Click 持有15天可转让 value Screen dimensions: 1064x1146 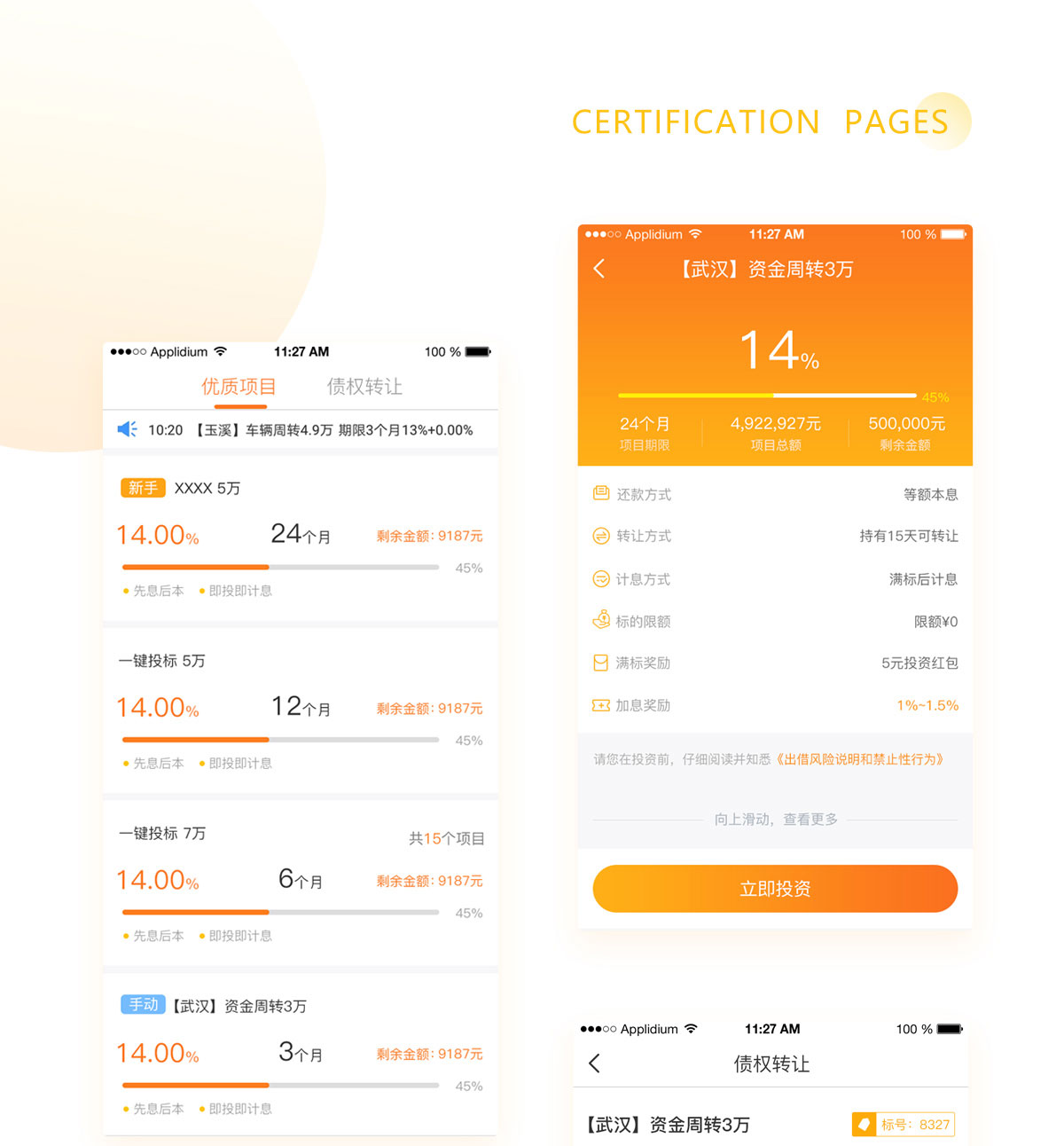(x=909, y=536)
